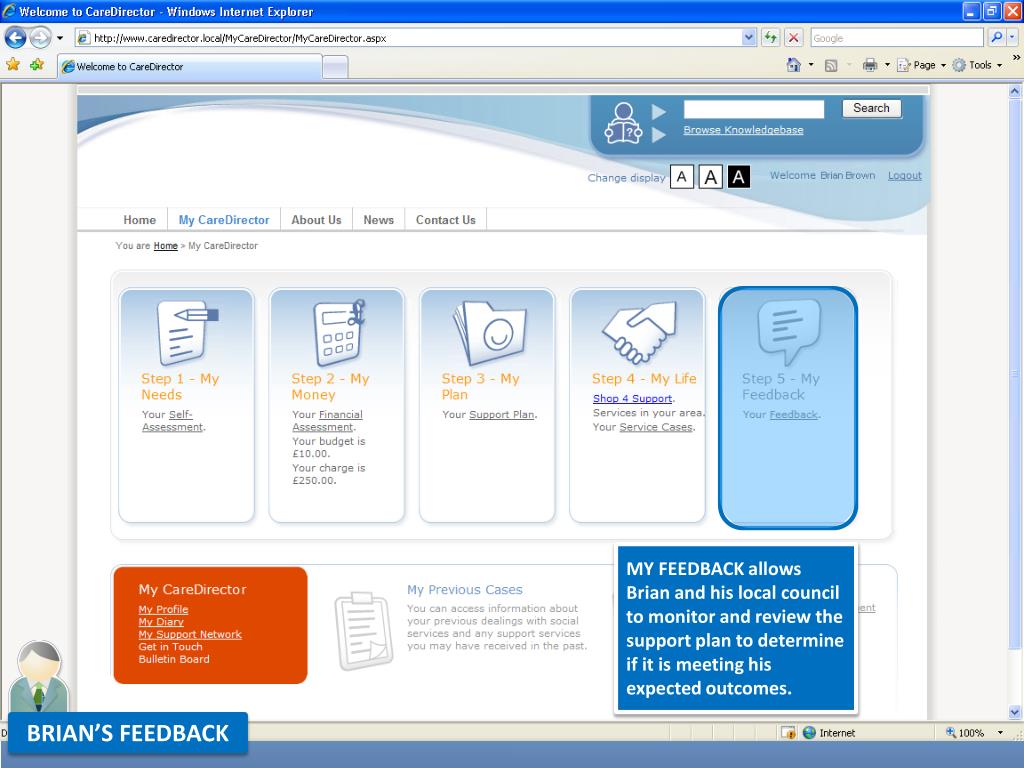Click the Home toolbar icon

(794, 65)
